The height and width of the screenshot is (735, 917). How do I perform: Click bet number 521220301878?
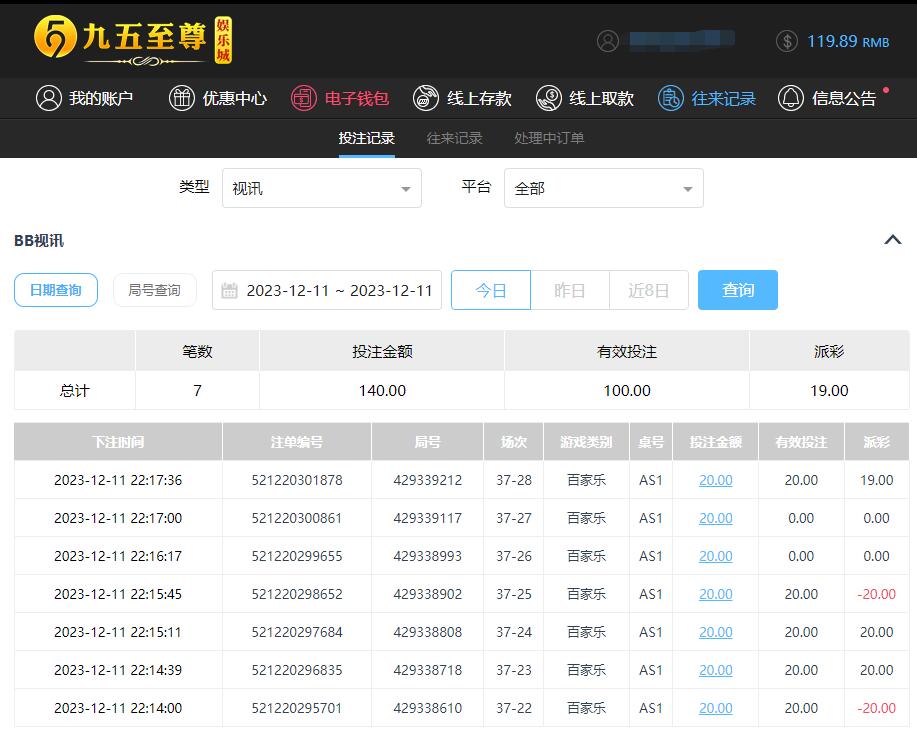(x=297, y=480)
